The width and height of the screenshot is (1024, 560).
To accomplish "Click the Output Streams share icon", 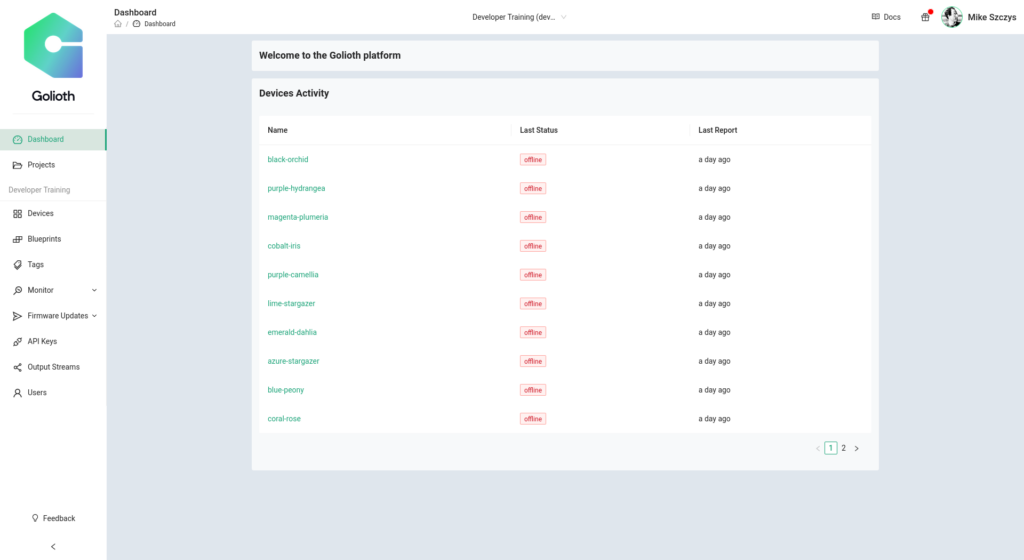I will tap(17, 367).
